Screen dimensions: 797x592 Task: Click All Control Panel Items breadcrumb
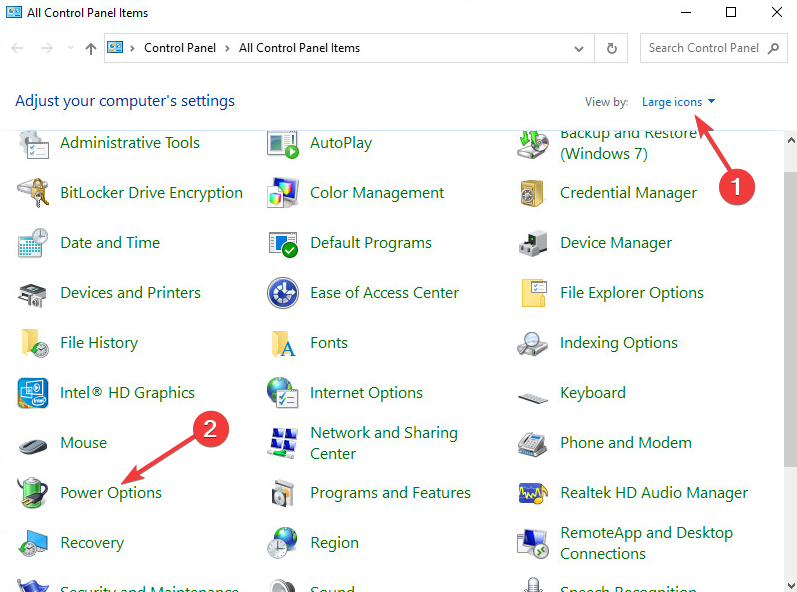pyautogui.click(x=299, y=48)
